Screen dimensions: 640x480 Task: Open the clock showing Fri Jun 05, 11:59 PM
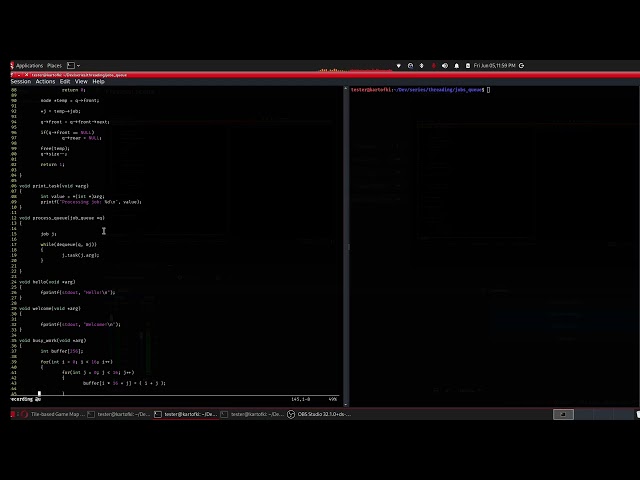coord(494,66)
